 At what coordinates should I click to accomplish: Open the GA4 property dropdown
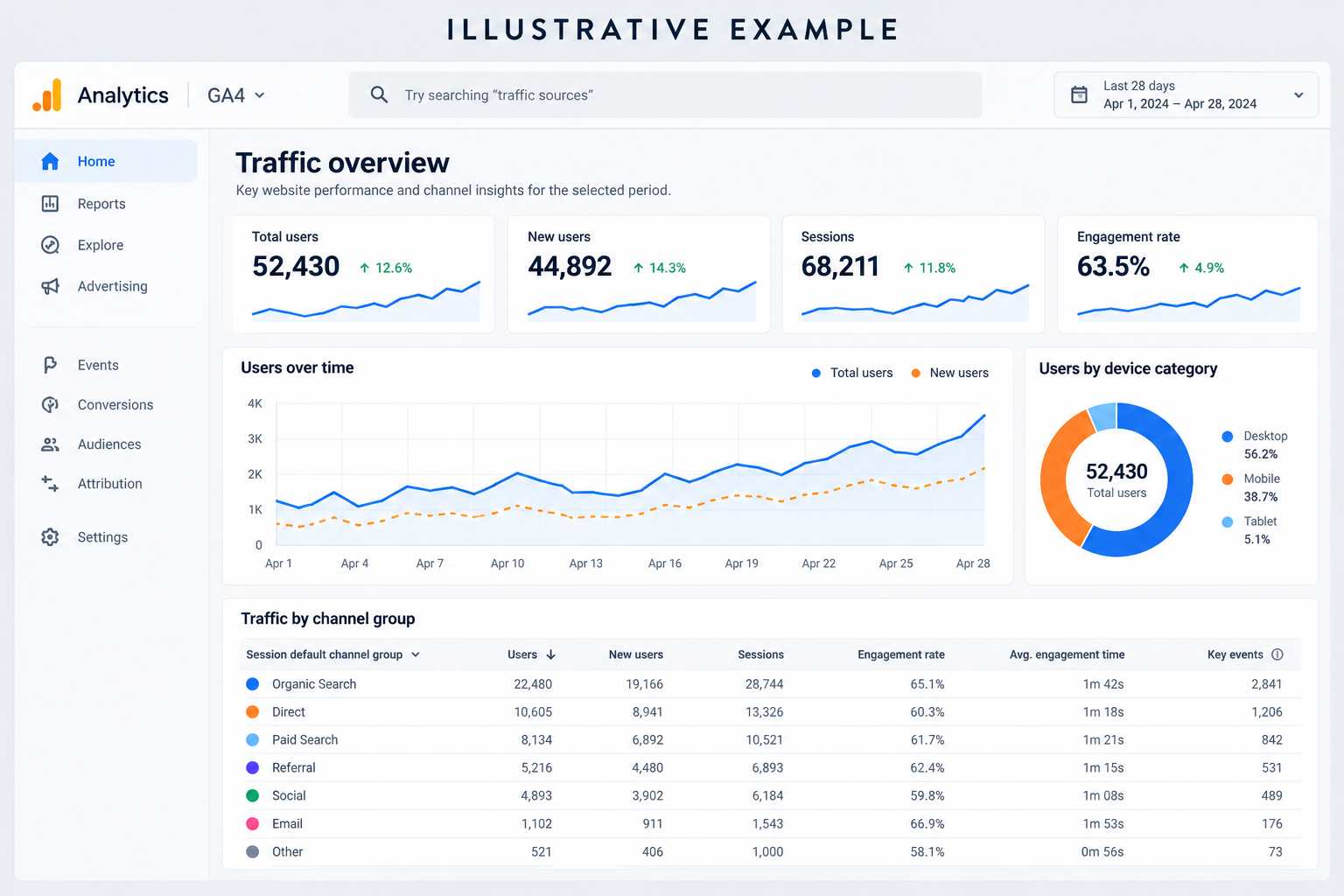click(x=236, y=95)
